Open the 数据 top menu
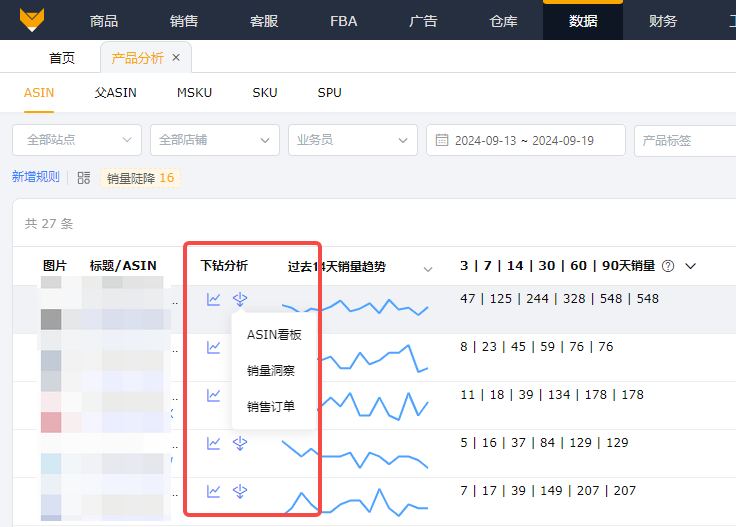The width and height of the screenshot is (736, 527). tap(583, 21)
